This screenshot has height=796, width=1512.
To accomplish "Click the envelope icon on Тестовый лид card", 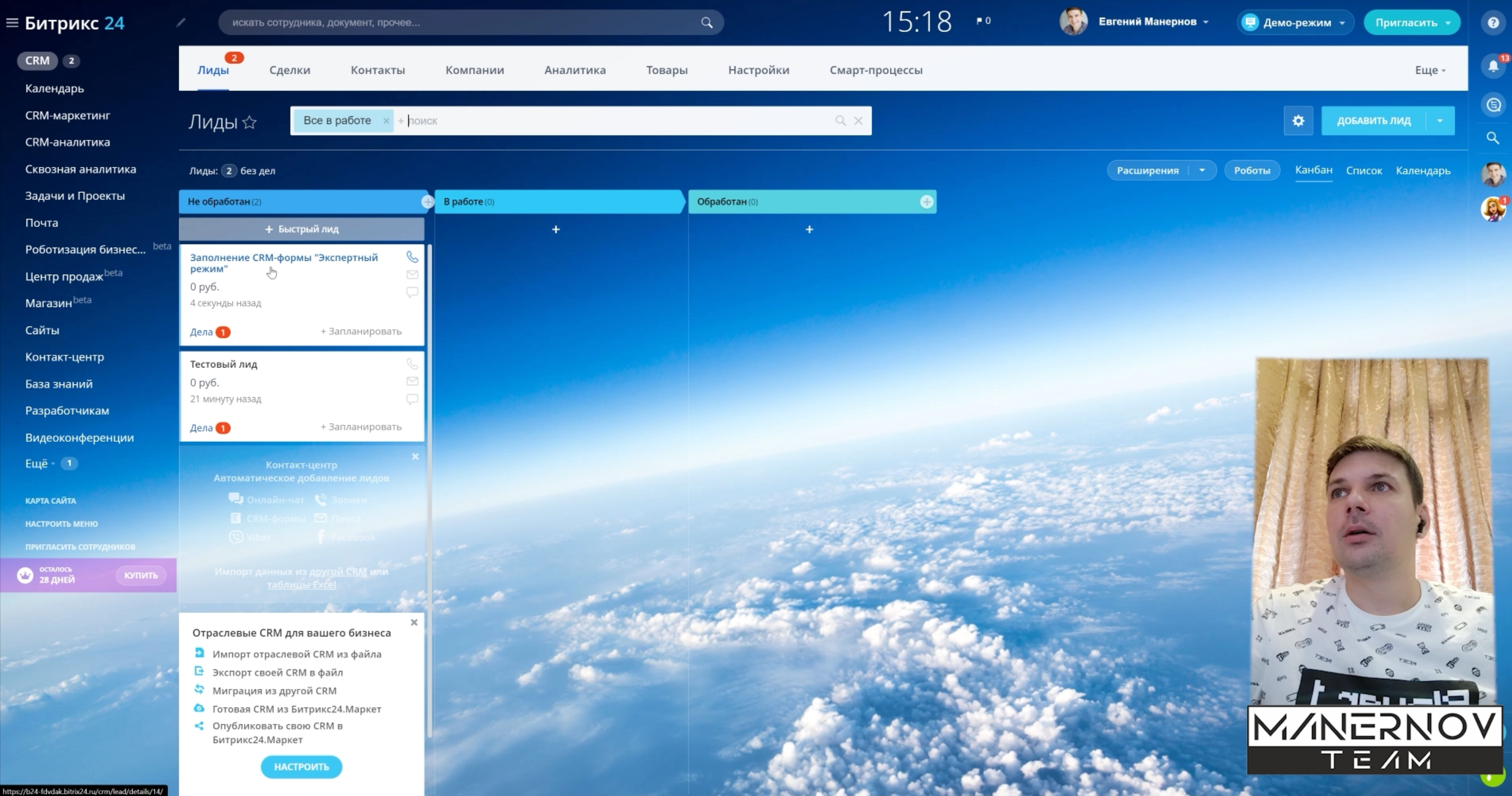I will (412, 381).
